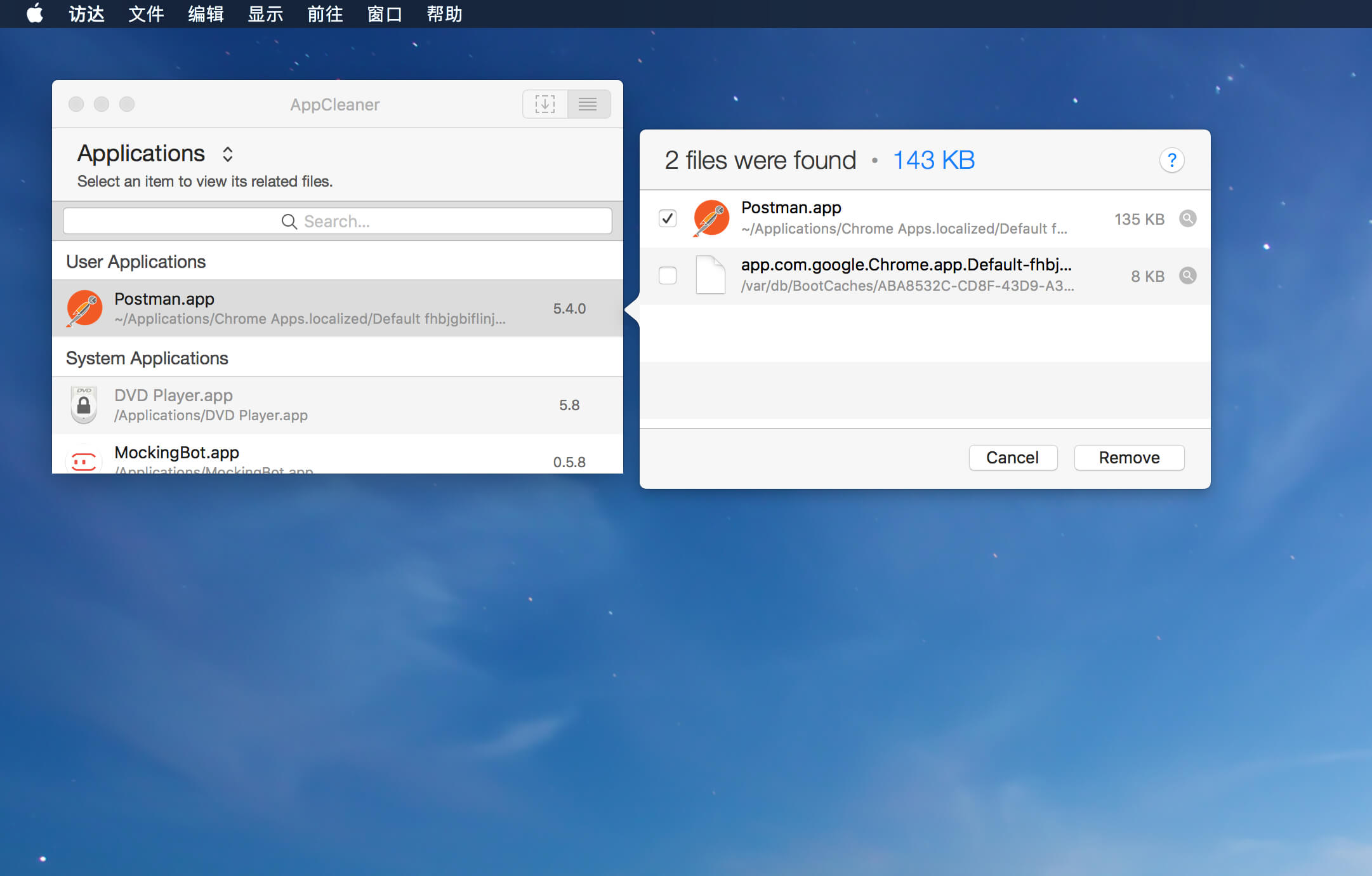This screenshot has width=1372, height=876.
Task: Click the MockingBot version 0.5.8
Action: [569, 462]
